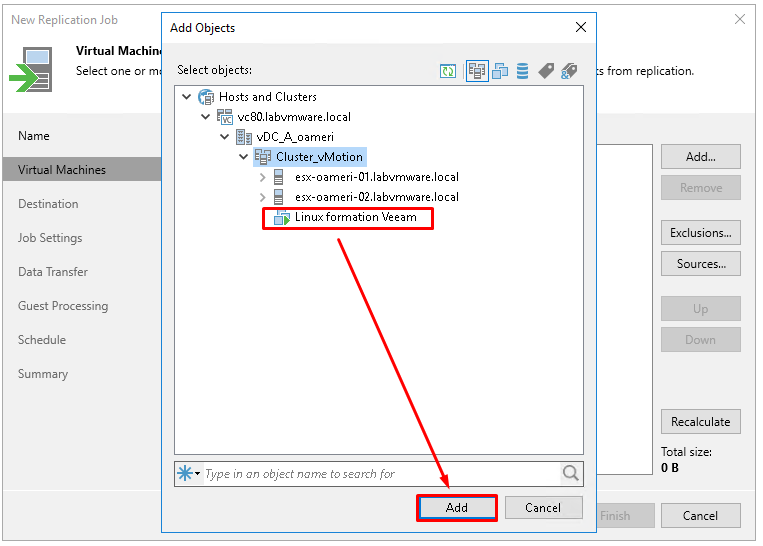This screenshot has height=546, width=763.
Task: Click the esx-oameri-01 host icon
Action: pos(278,177)
